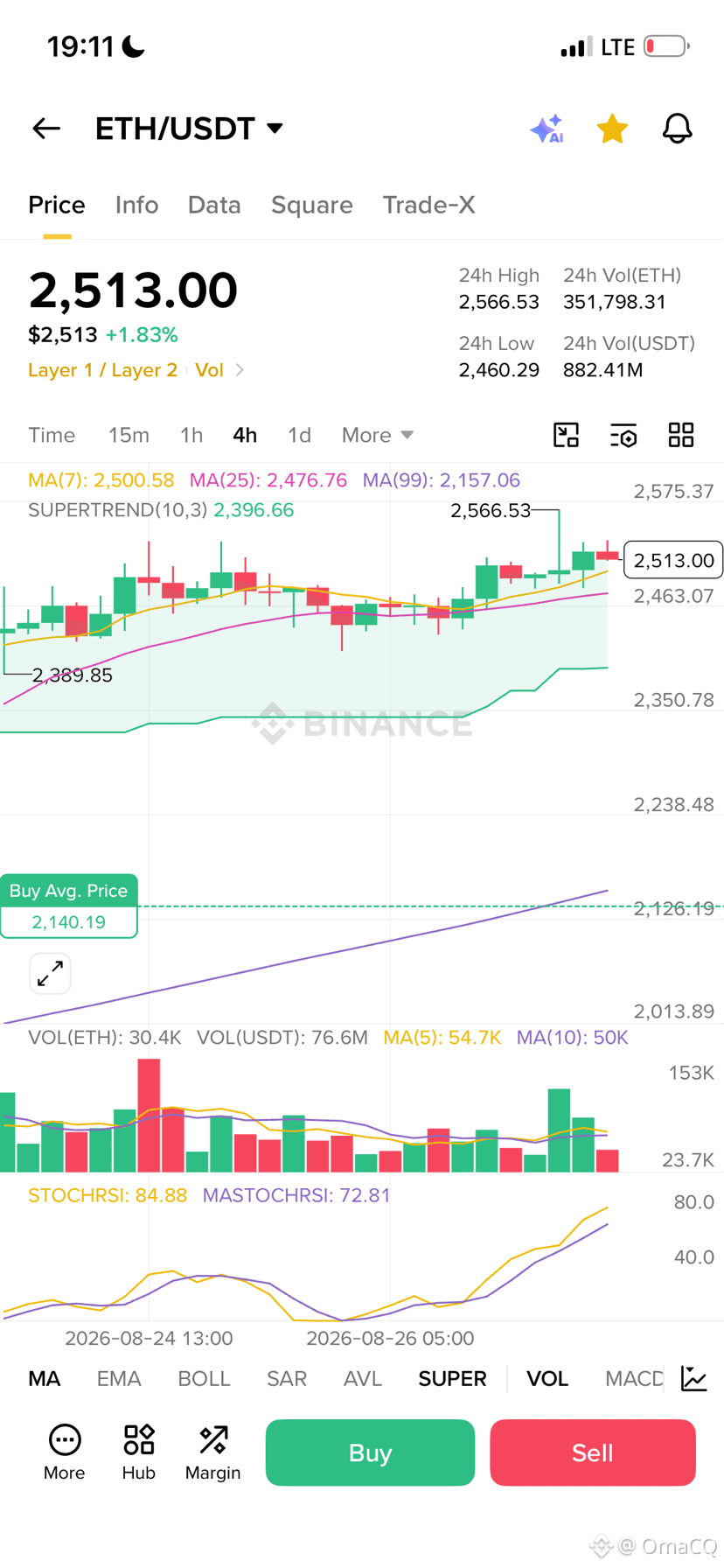Switch to the Data tab
724x1568 pixels.
(x=214, y=205)
